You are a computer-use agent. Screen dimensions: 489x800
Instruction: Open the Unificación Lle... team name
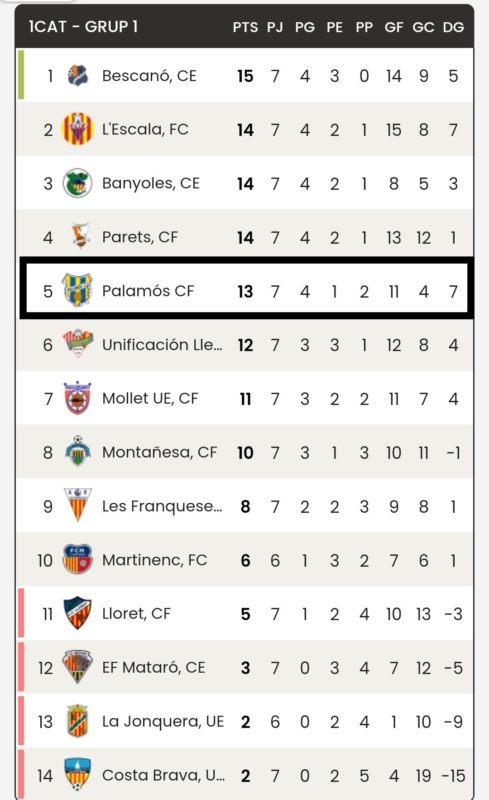pos(162,344)
